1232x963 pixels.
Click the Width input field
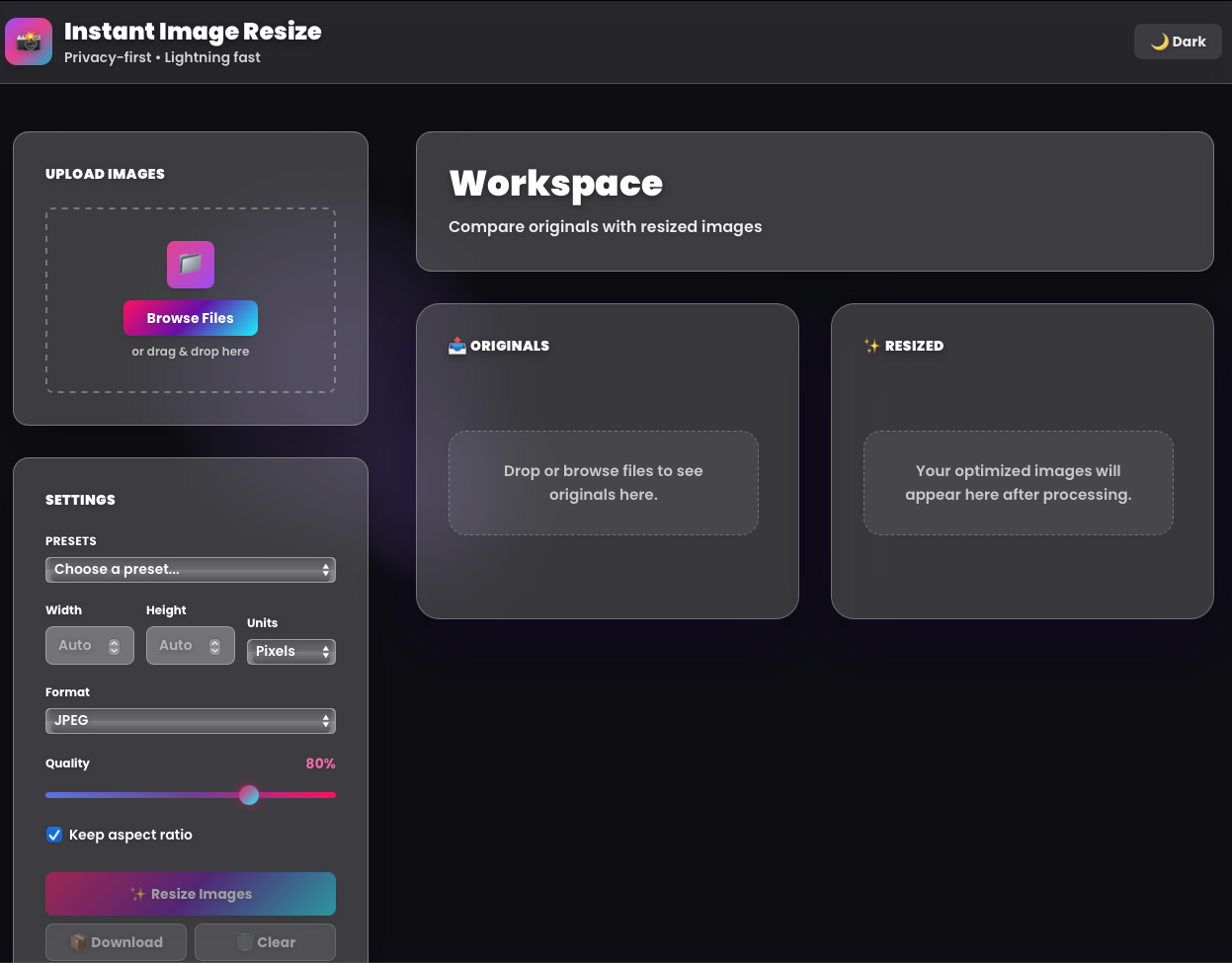pyautogui.click(x=90, y=646)
